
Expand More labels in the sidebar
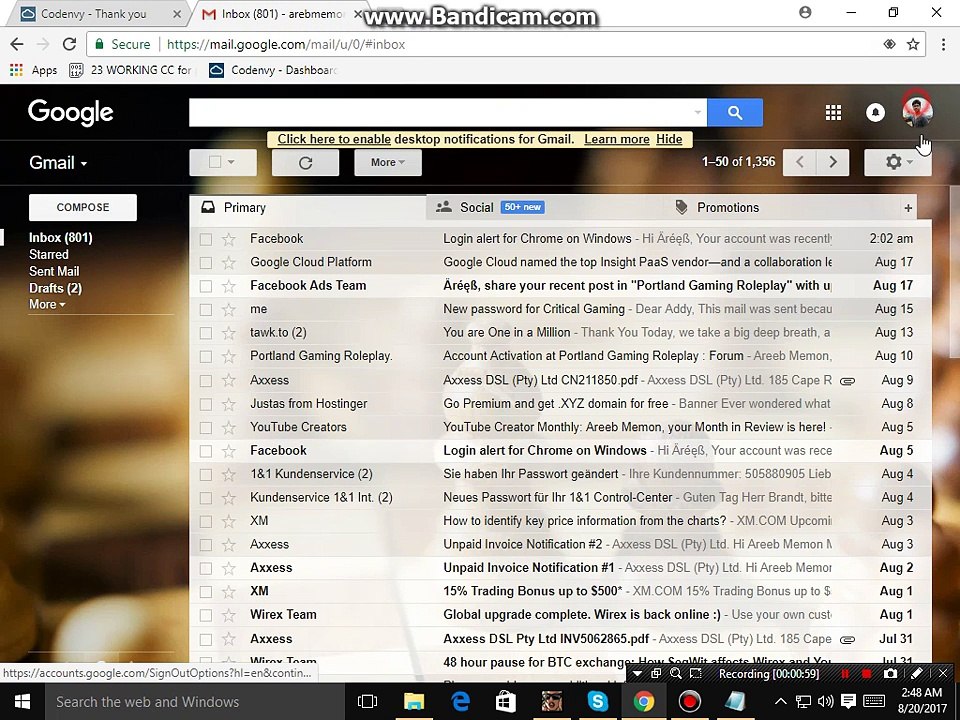47,304
